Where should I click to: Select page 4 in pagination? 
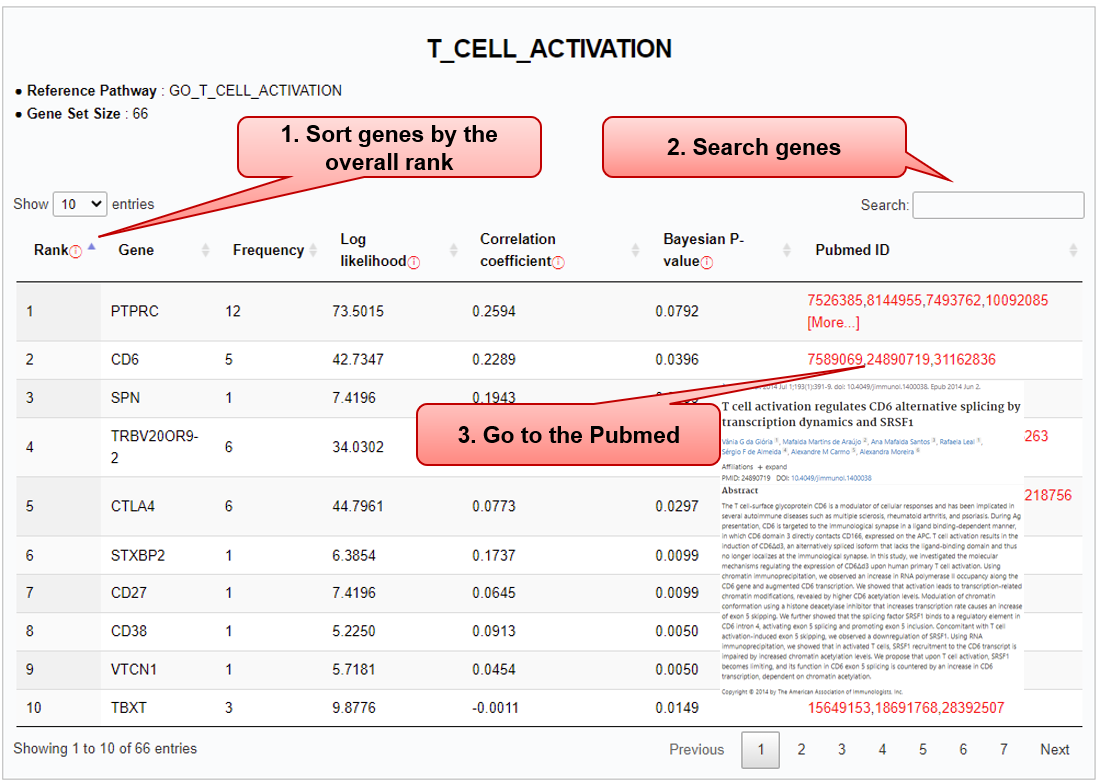(x=882, y=749)
